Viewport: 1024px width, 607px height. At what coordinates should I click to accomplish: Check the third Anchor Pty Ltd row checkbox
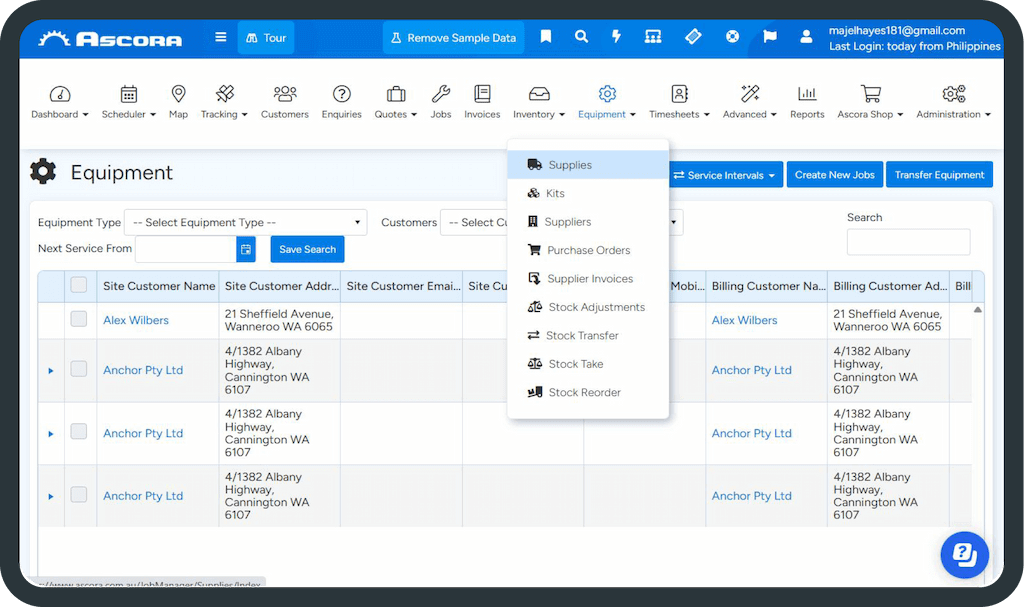pyautogui.click(x=79, y=495)
